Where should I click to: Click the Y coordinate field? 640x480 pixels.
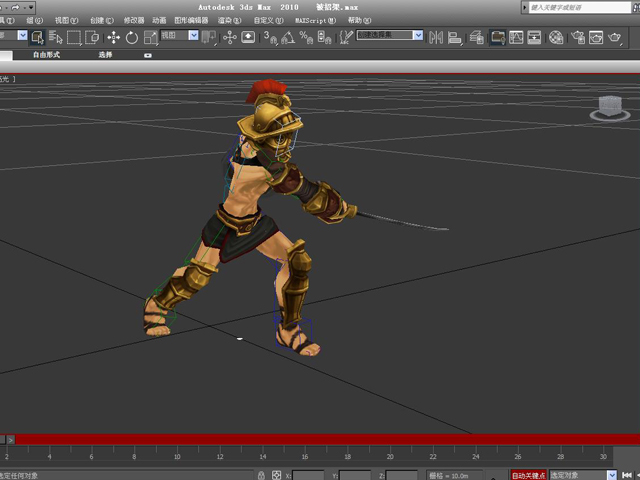point(355,476)
